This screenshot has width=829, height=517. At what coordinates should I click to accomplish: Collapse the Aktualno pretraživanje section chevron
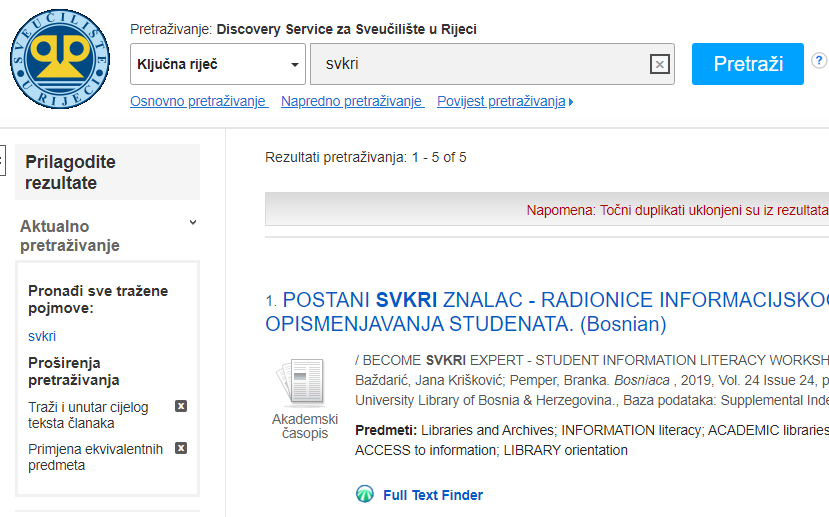[193, 223]
